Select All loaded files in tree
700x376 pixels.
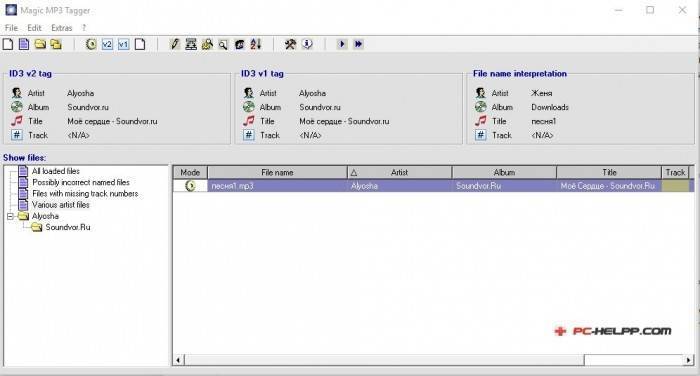click(56, 171)
